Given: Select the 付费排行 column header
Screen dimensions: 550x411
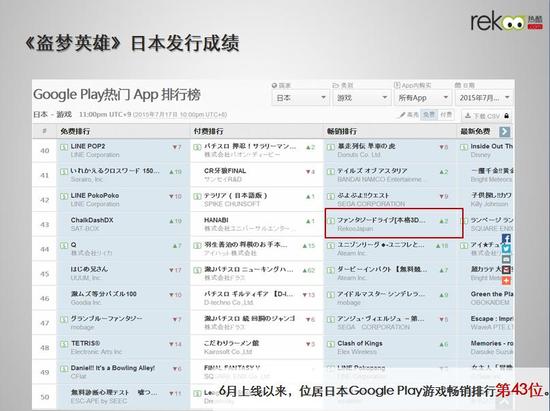Looking at the screenshot, I should (x=208, y=131).
